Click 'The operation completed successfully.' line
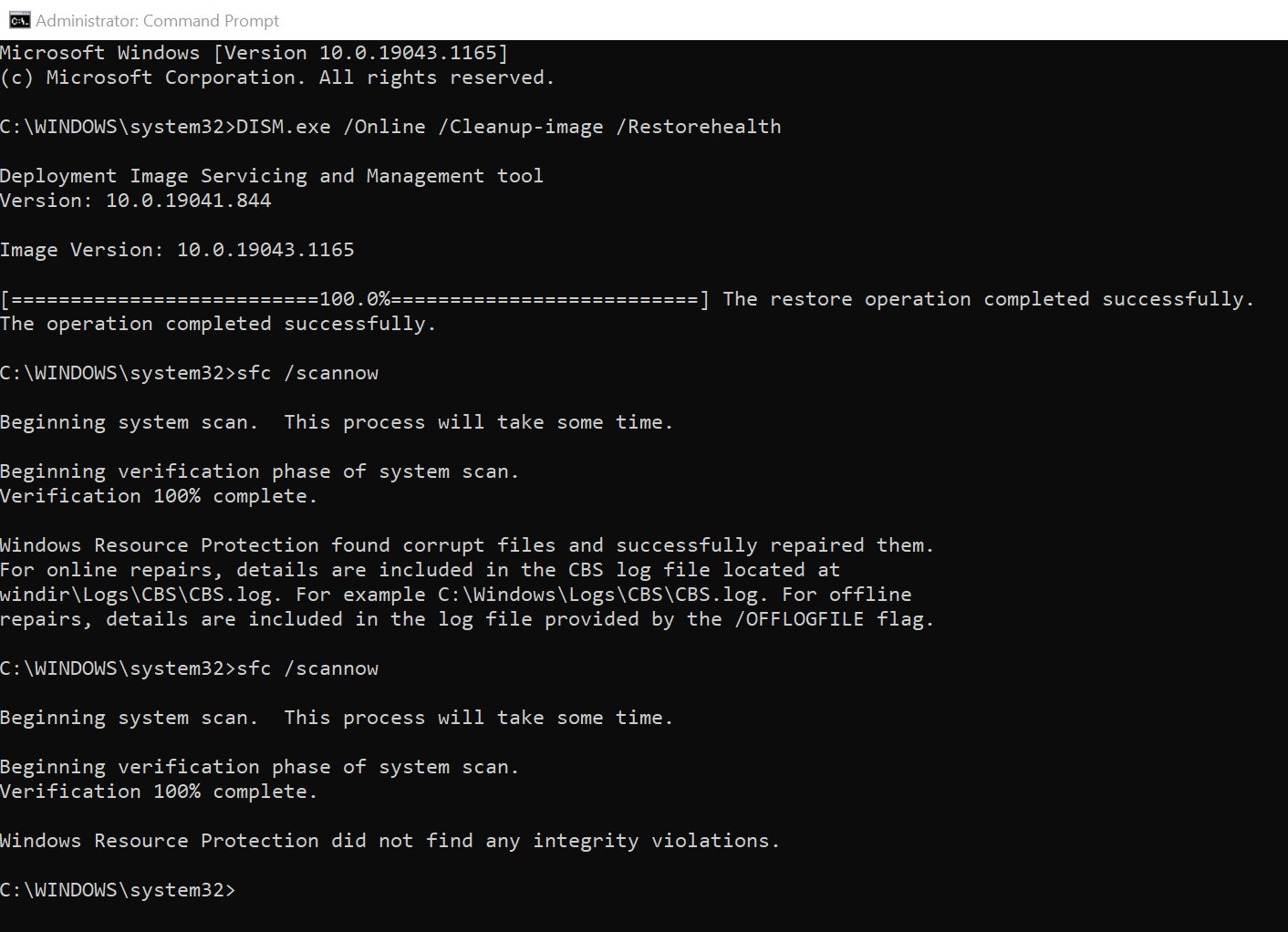 point(218,324)
